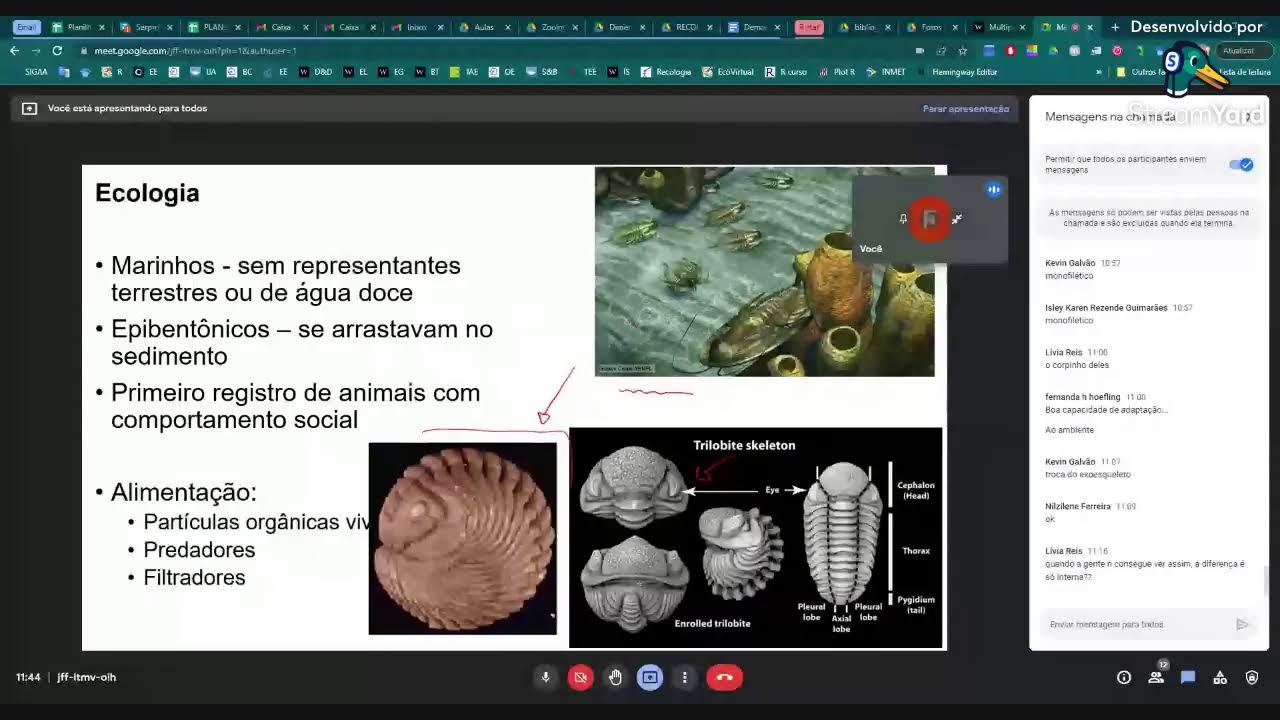Click the chat panel scrollbar

[x=1264, y=580]
